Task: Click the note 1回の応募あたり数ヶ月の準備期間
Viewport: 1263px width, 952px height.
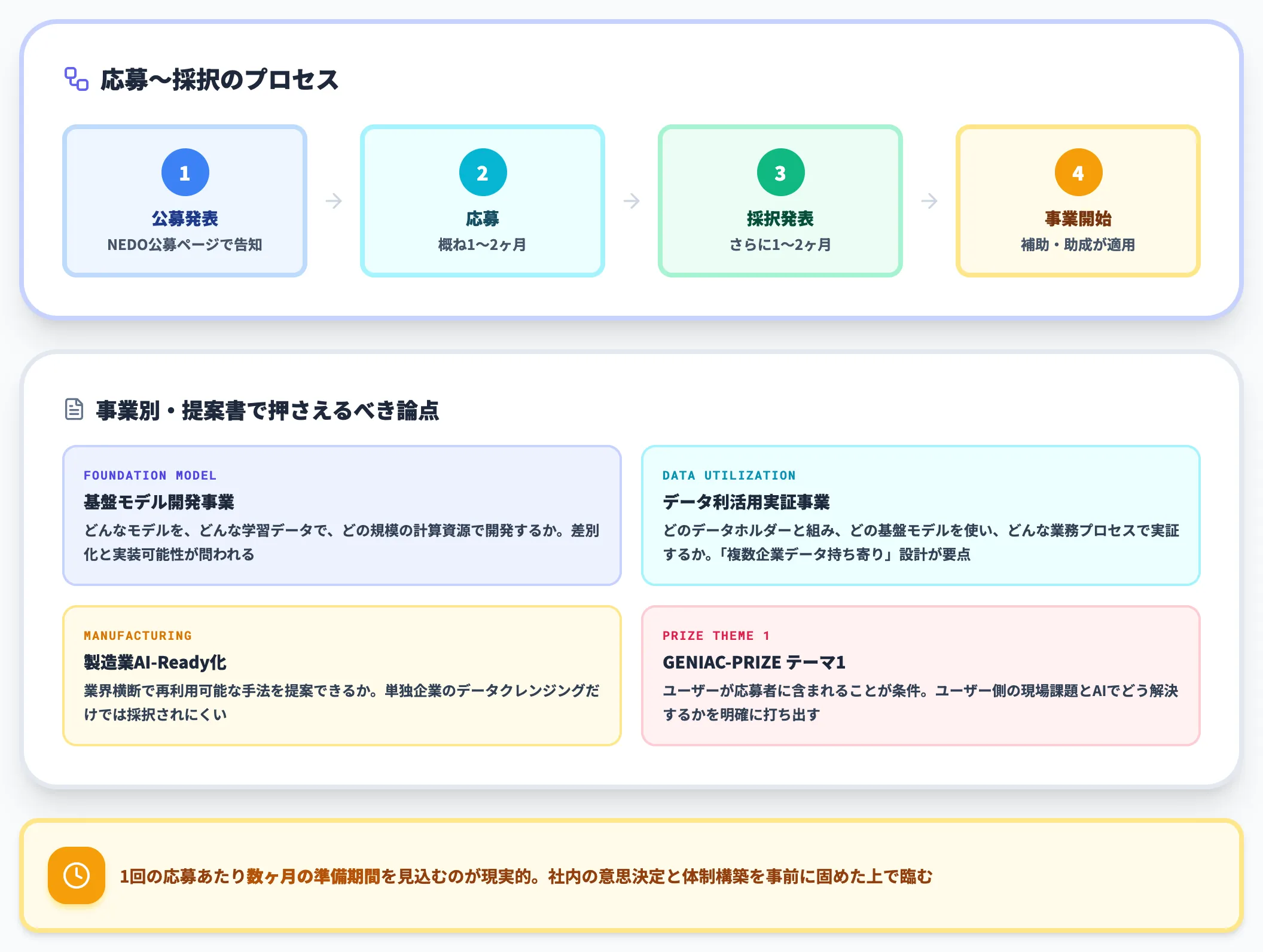Action: tap(526, 877)
